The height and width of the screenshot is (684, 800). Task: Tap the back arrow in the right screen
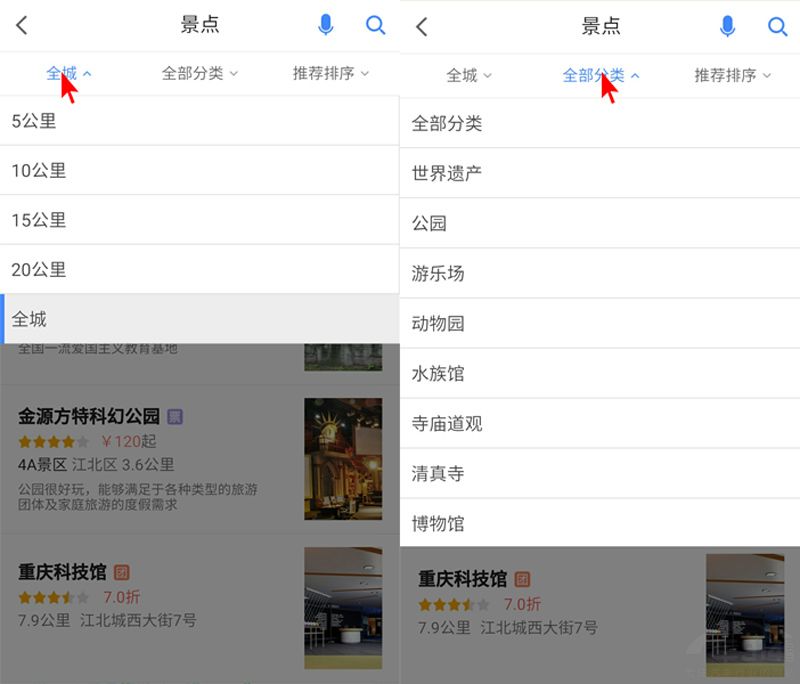pos(422,27)
